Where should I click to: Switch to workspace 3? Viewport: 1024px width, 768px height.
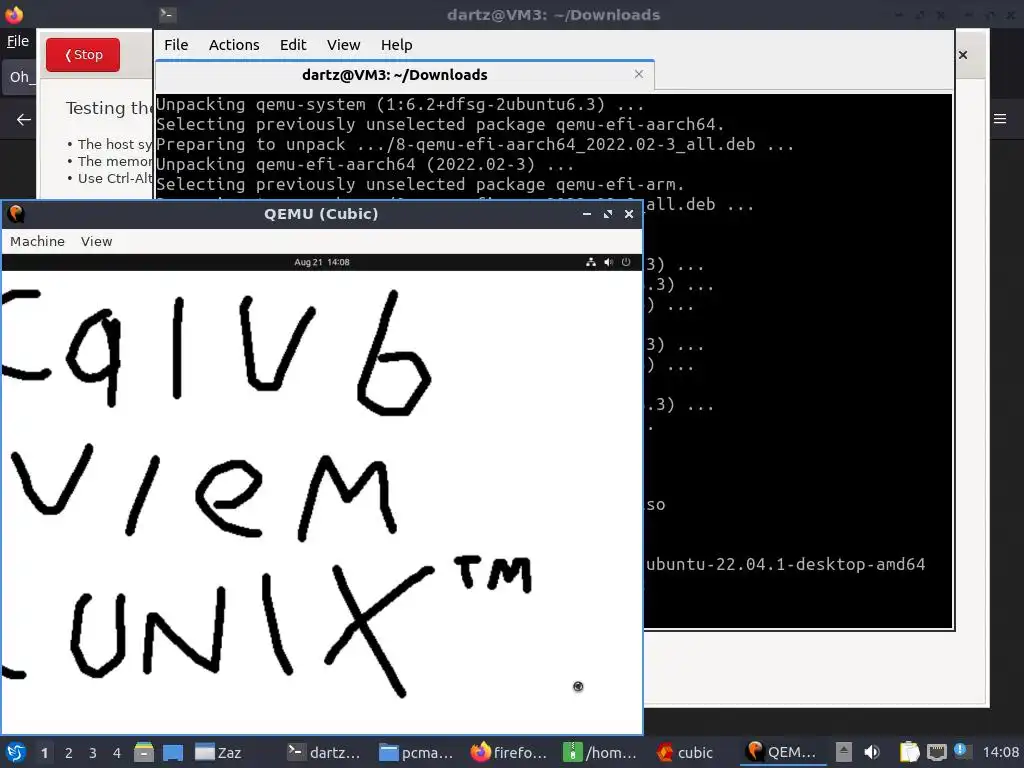click(x=93, y=753)
